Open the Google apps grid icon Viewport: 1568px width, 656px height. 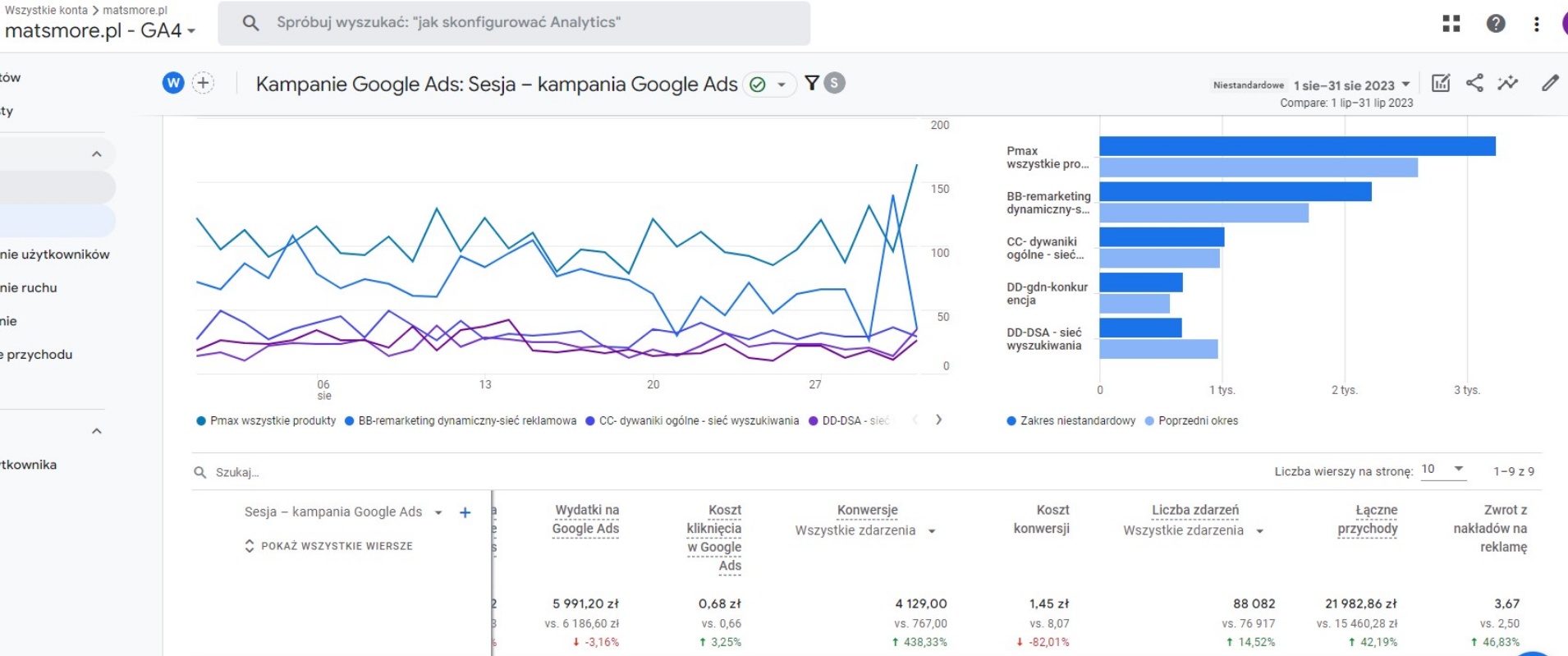tap(1451, 23)
